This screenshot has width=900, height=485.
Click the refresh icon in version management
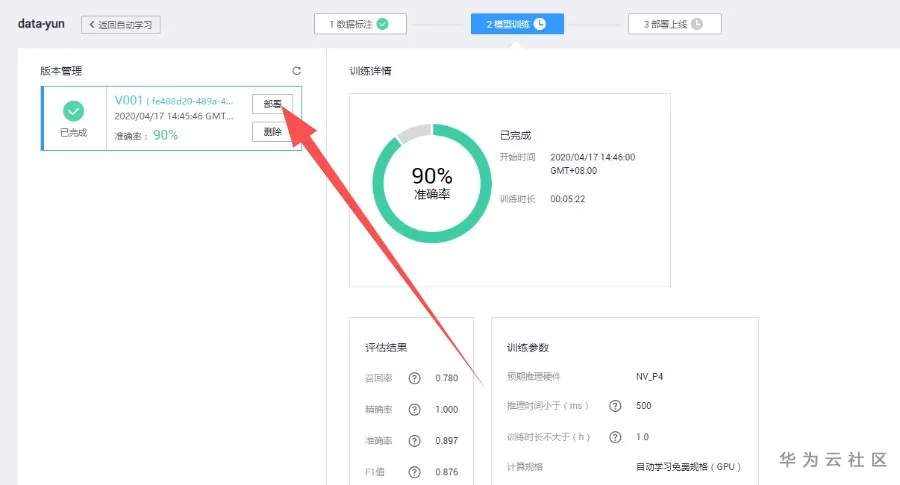(296, 71)
